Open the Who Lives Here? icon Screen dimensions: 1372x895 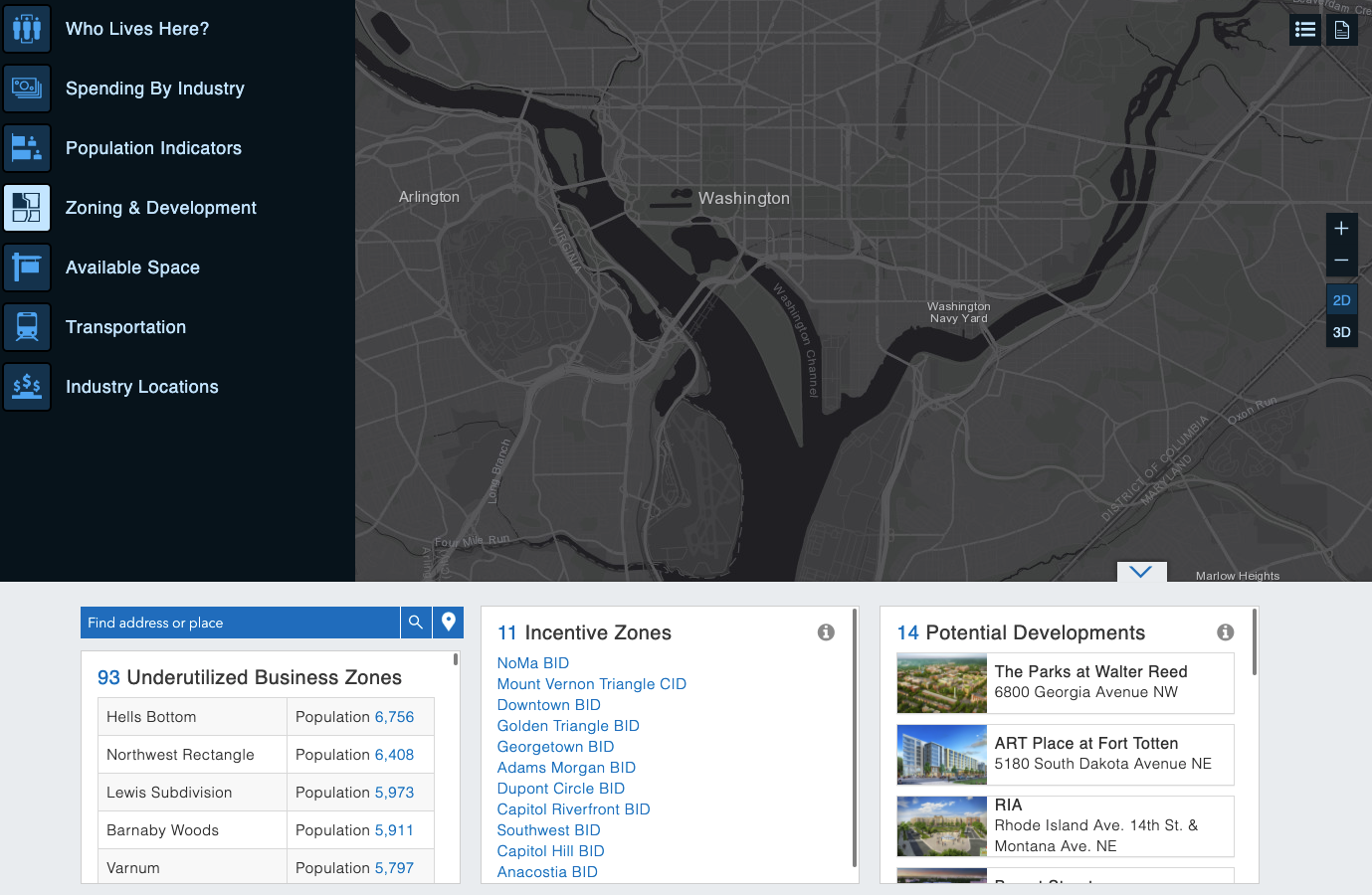pyautogui.click(x=27, y=29)
